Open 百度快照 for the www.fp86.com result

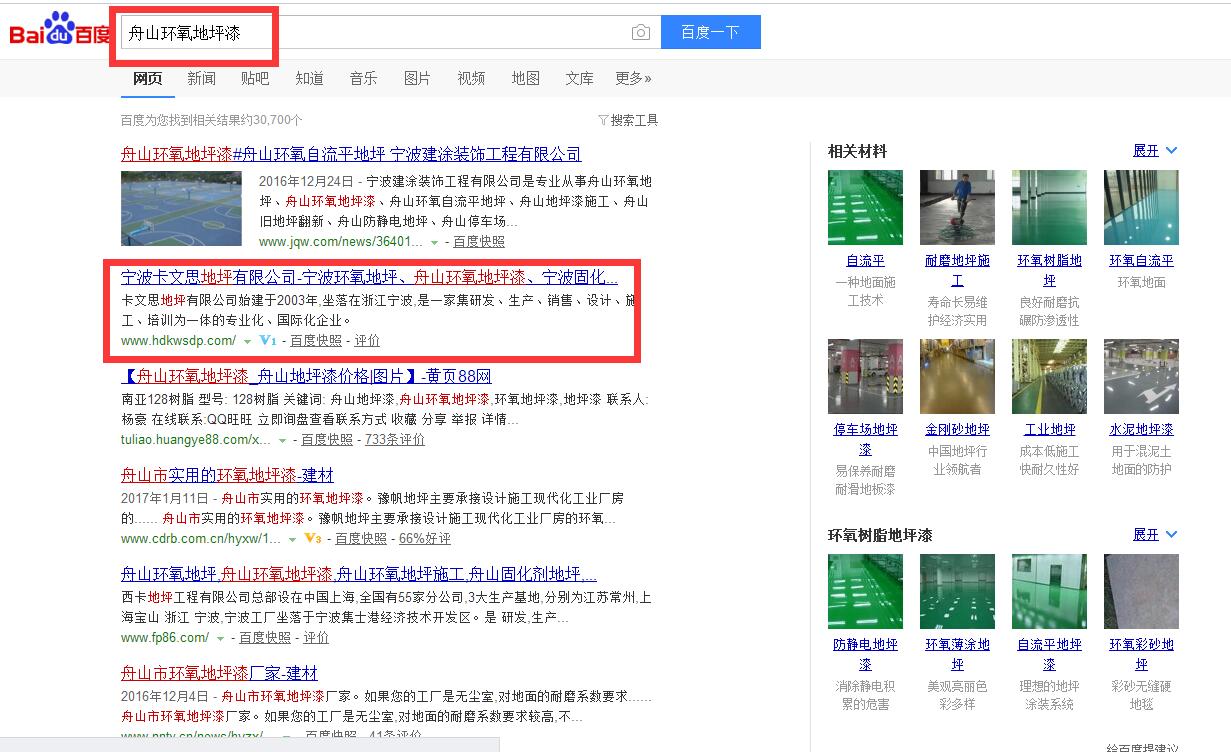coord(265,638)
